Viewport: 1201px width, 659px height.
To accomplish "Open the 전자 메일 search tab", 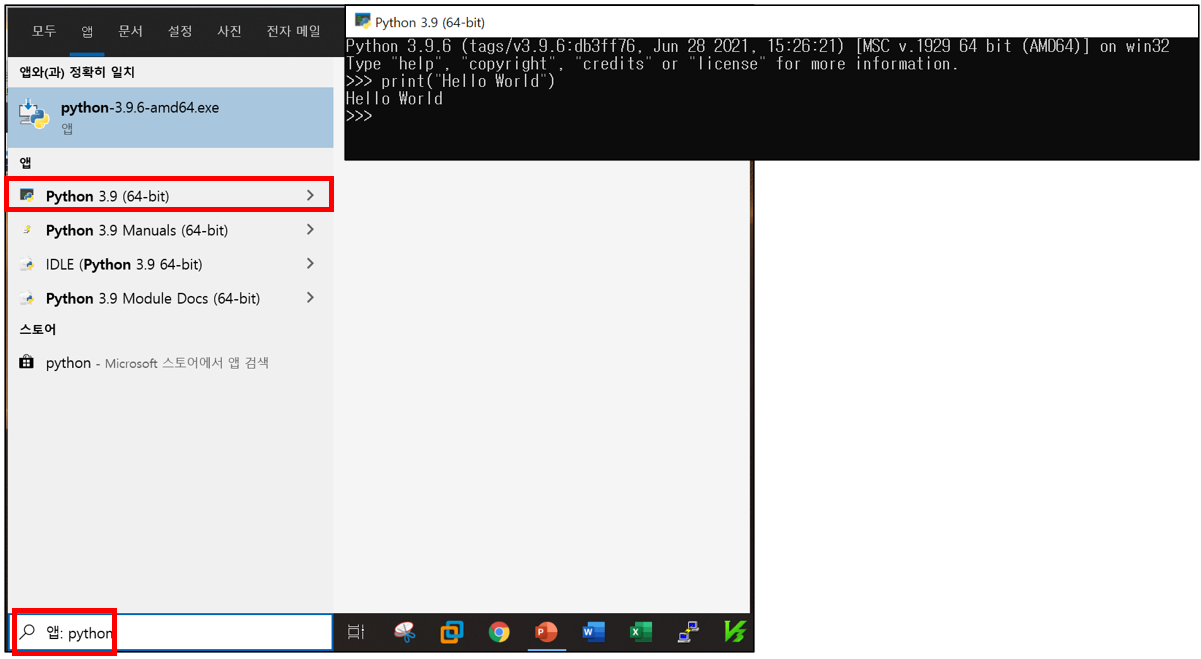I will coord(293,31).
